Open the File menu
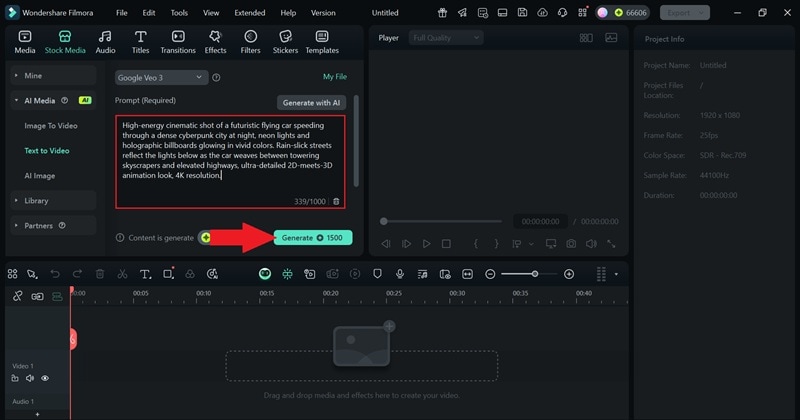The height and width of the screenshot is (420, 800). 121,13
